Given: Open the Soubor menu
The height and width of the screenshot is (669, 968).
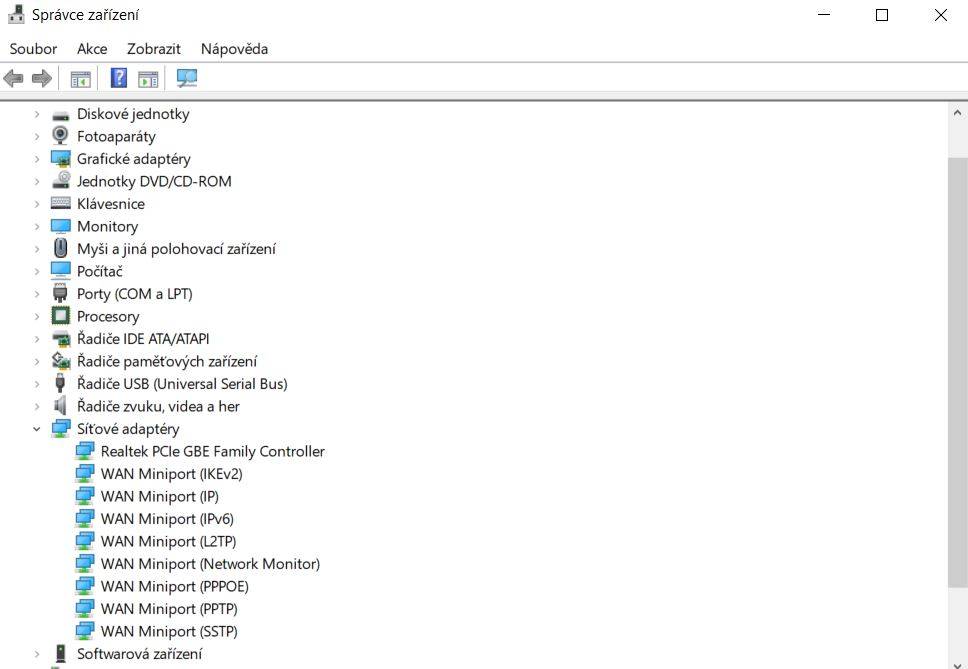Looking at the screenshot, I should 33,49.
